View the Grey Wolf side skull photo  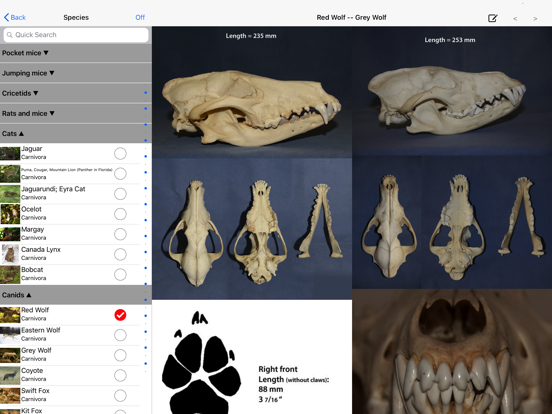click(452, 91)
